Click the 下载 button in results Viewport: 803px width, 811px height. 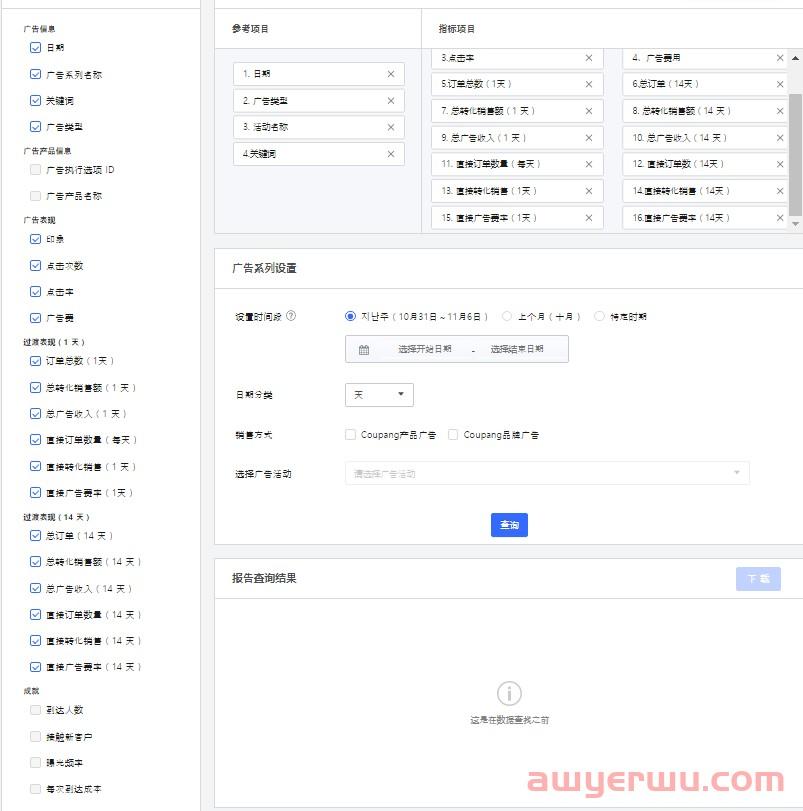[757, 579]
